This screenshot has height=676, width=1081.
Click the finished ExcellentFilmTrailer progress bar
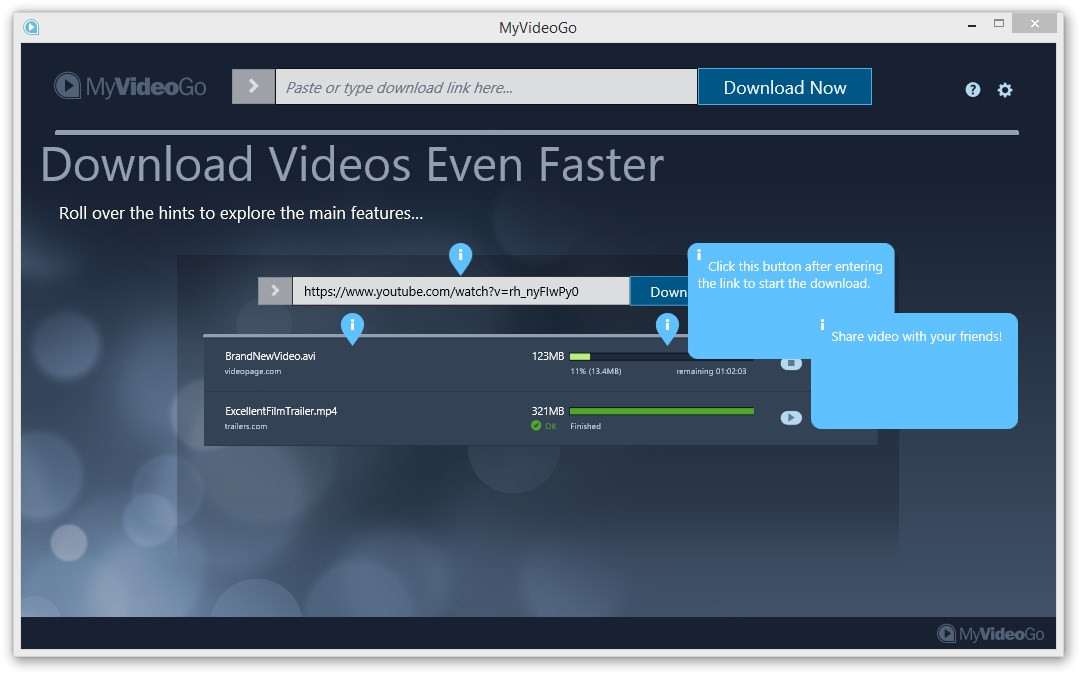[662, 411]
